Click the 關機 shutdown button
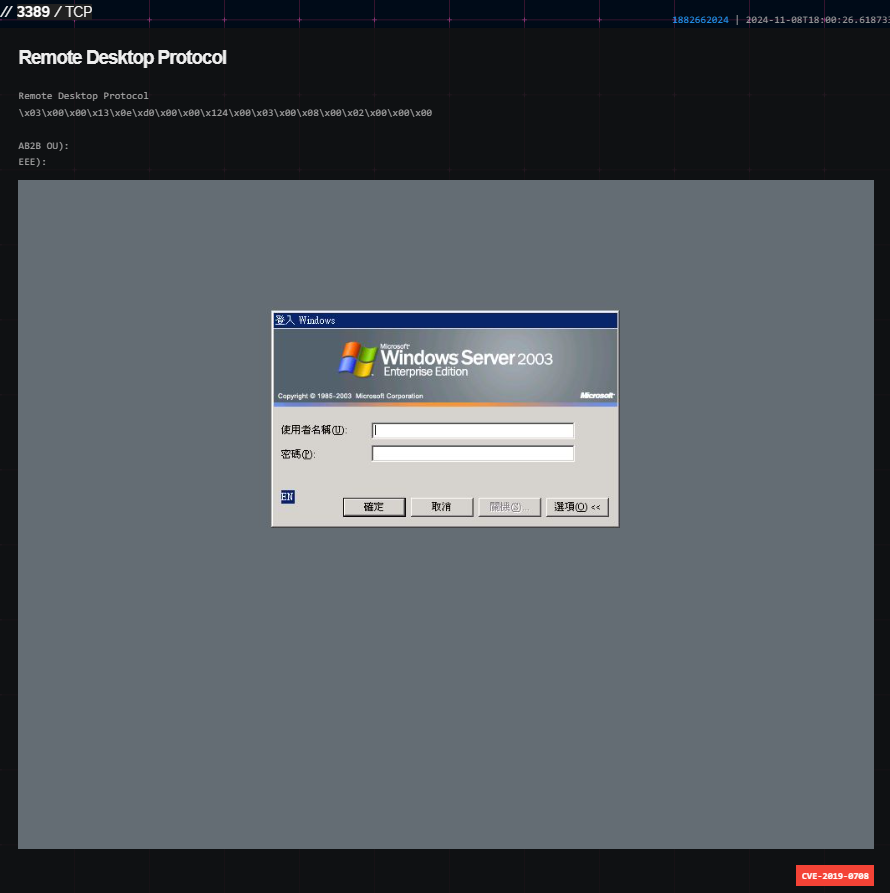This screenshot has width=890, height=893. (x=510, y=507)
